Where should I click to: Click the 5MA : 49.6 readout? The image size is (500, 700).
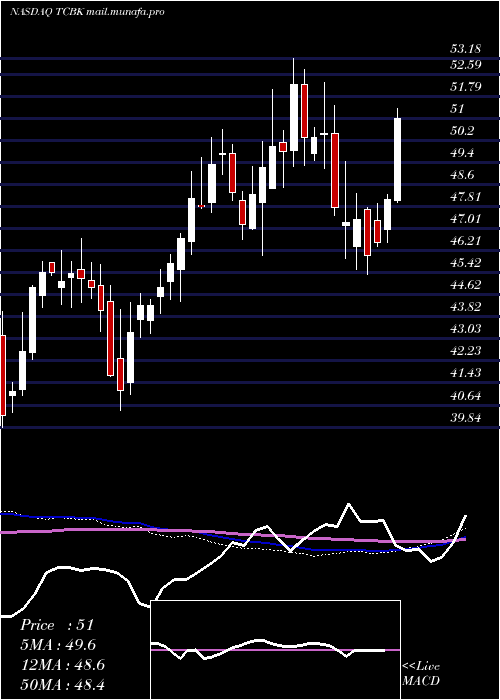(58, 645)
